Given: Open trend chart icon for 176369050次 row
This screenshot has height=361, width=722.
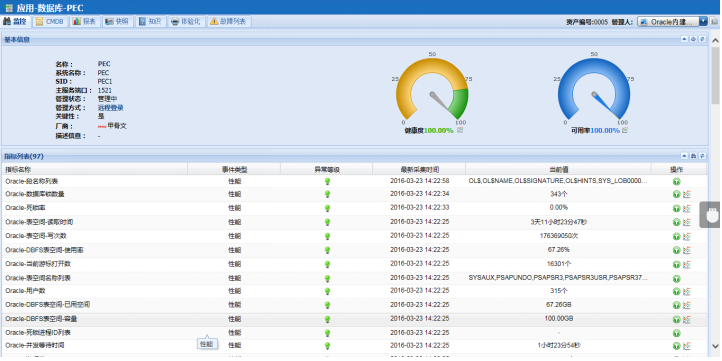Looking at the screenshot, I should (687, 236).
